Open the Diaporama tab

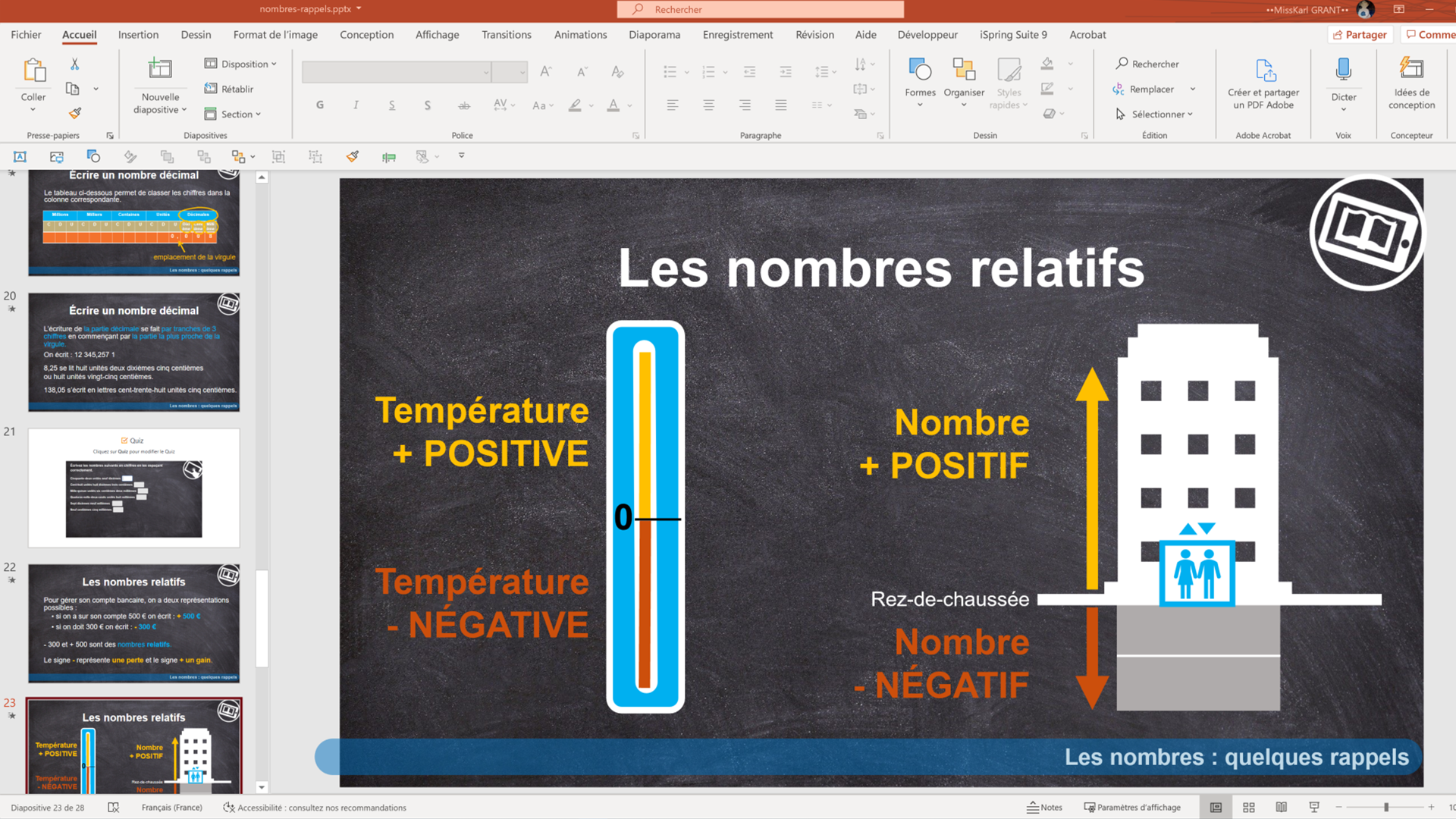pos(654,35)
